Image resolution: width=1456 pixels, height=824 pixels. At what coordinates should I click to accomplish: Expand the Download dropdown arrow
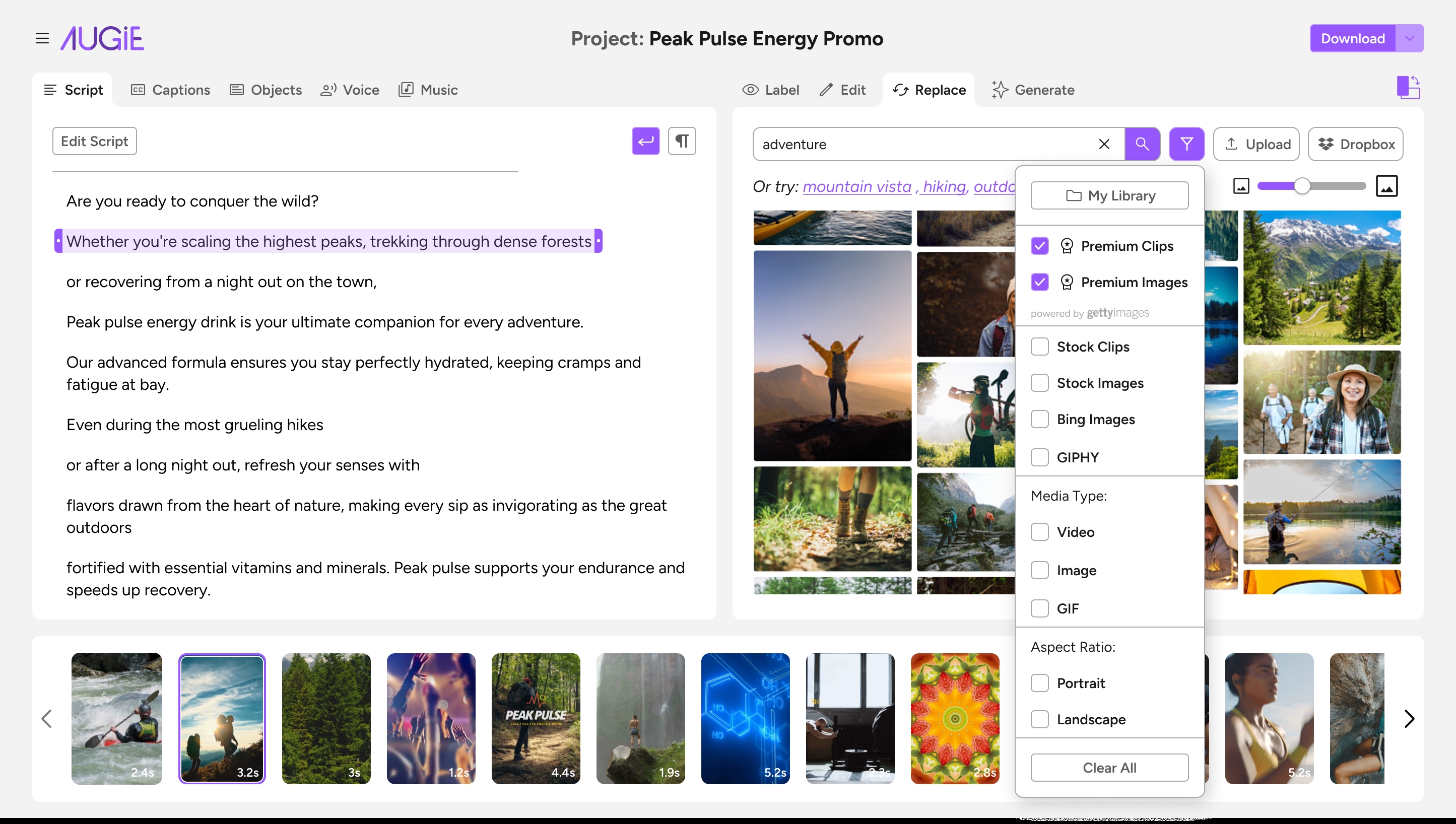[x=1409, y=38]
